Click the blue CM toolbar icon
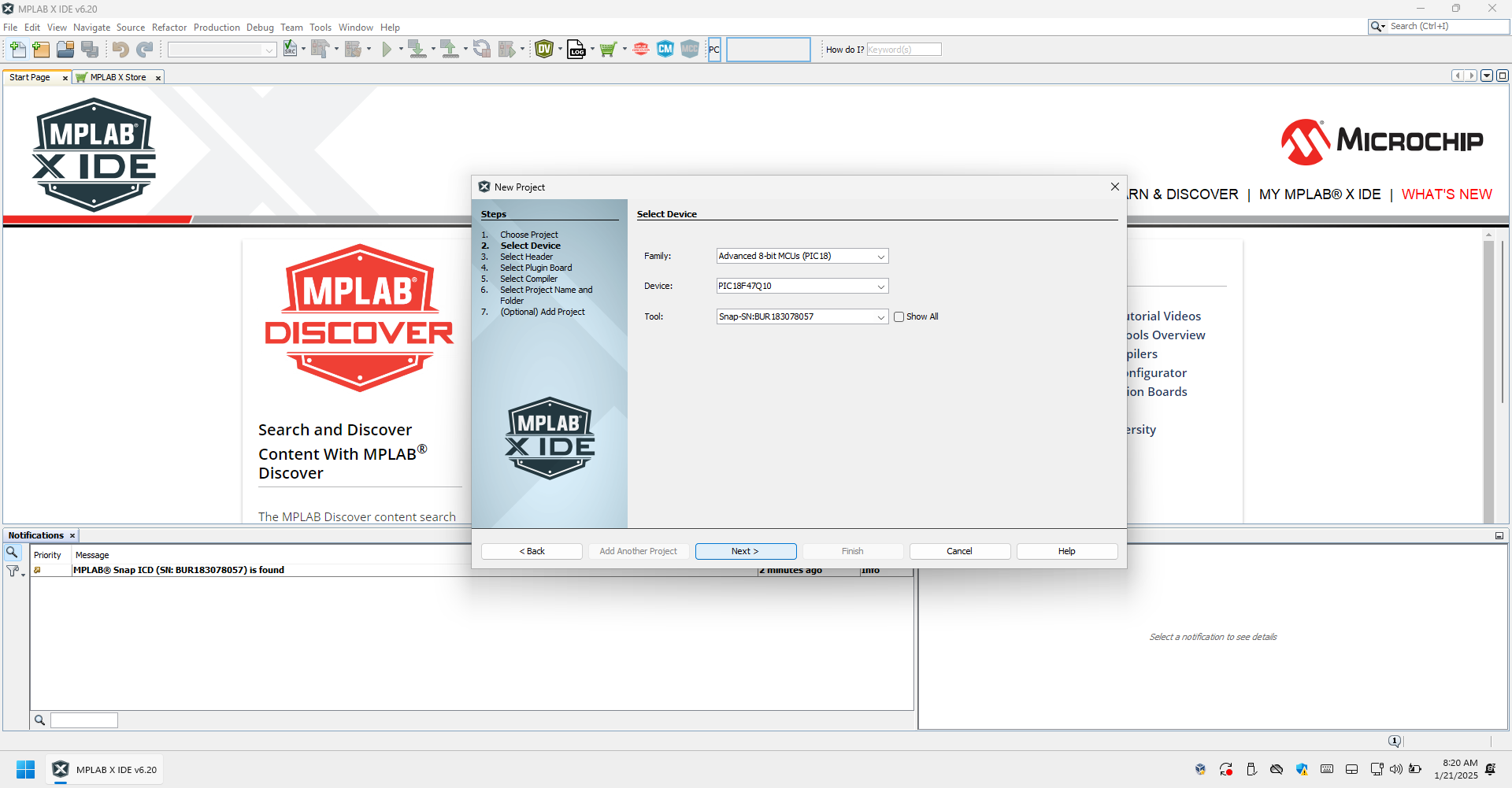 click(665, 50)
